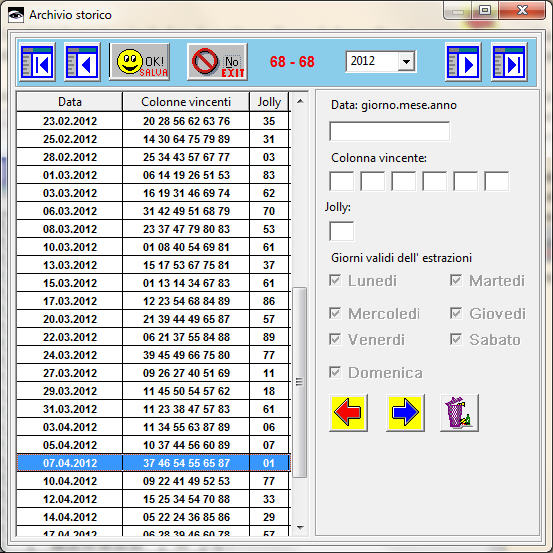Click the Jolly input box
Image resolution: width=553 pixels, height=553 pixels.
point(341,231)
